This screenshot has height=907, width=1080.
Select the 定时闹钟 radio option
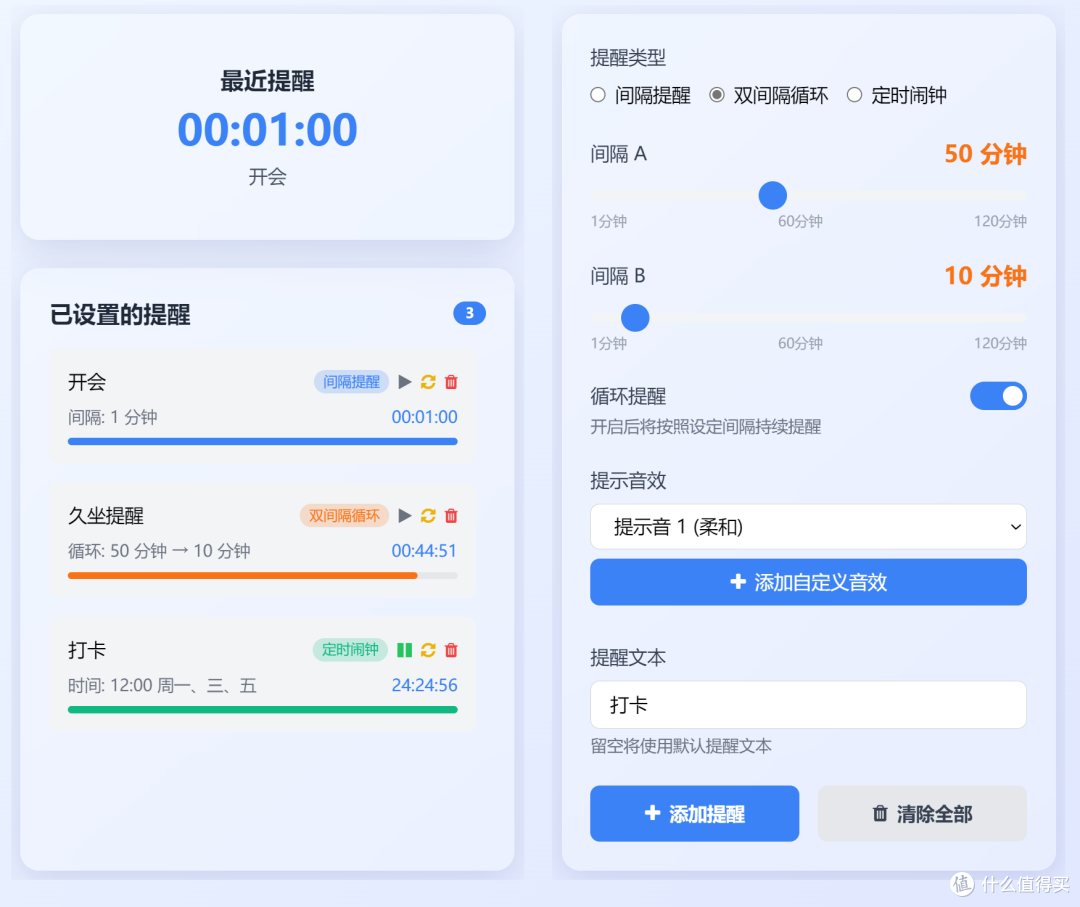[854, 95]
